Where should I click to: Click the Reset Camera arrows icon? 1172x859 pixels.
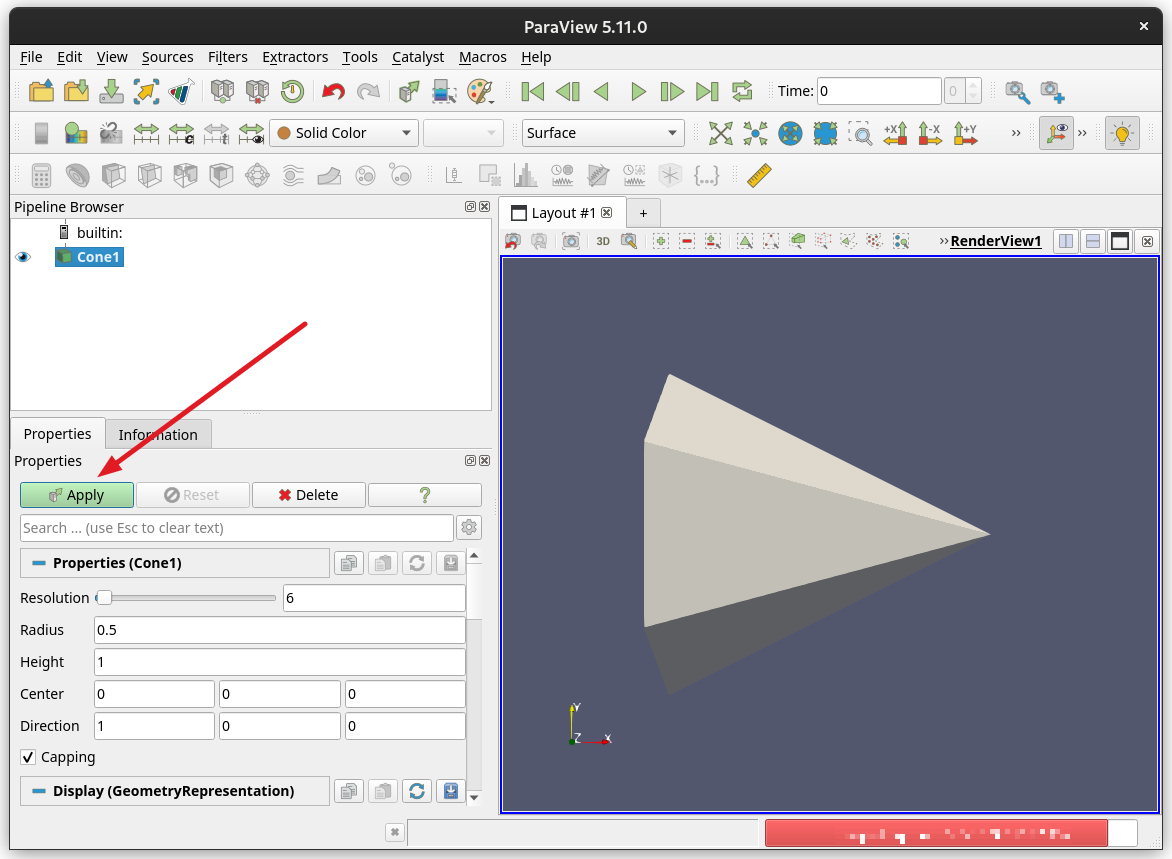click(x=720, y=133)
